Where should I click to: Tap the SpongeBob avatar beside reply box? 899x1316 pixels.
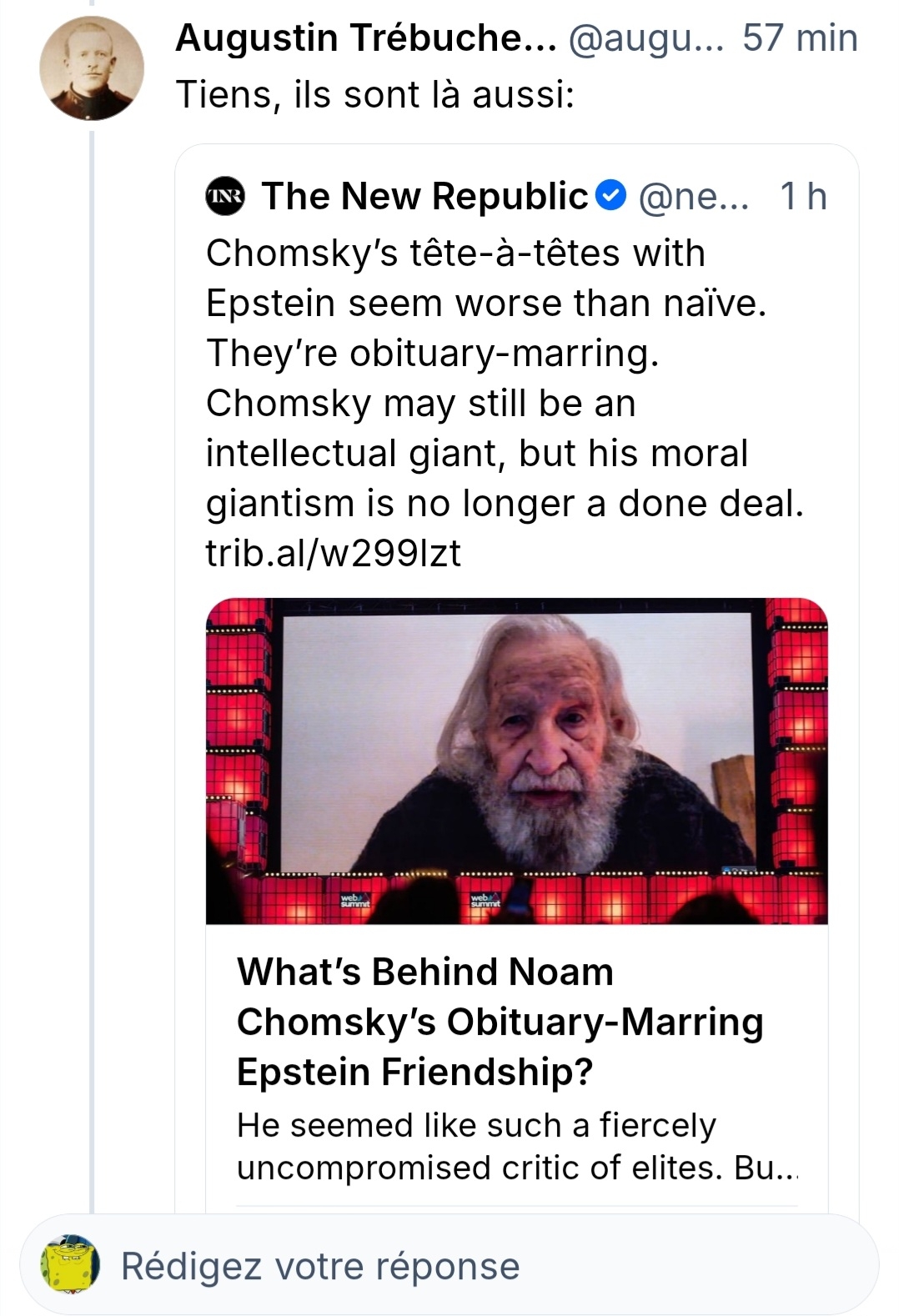pyautogui.click(x=71, y=1265)
